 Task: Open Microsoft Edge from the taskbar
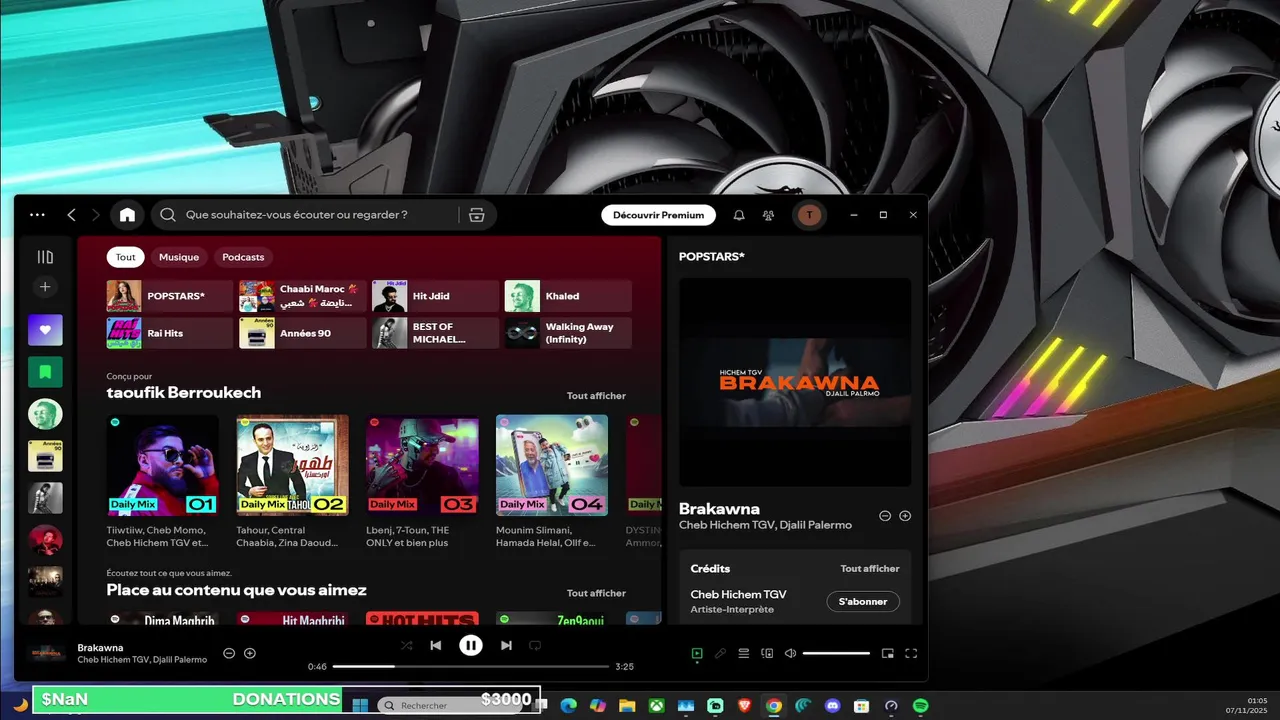[568, 706]
